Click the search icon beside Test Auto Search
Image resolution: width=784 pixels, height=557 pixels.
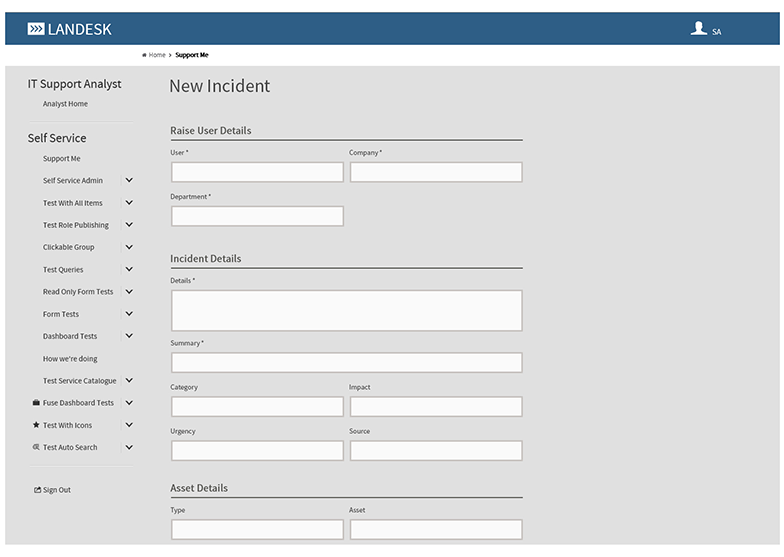point(36,447)
